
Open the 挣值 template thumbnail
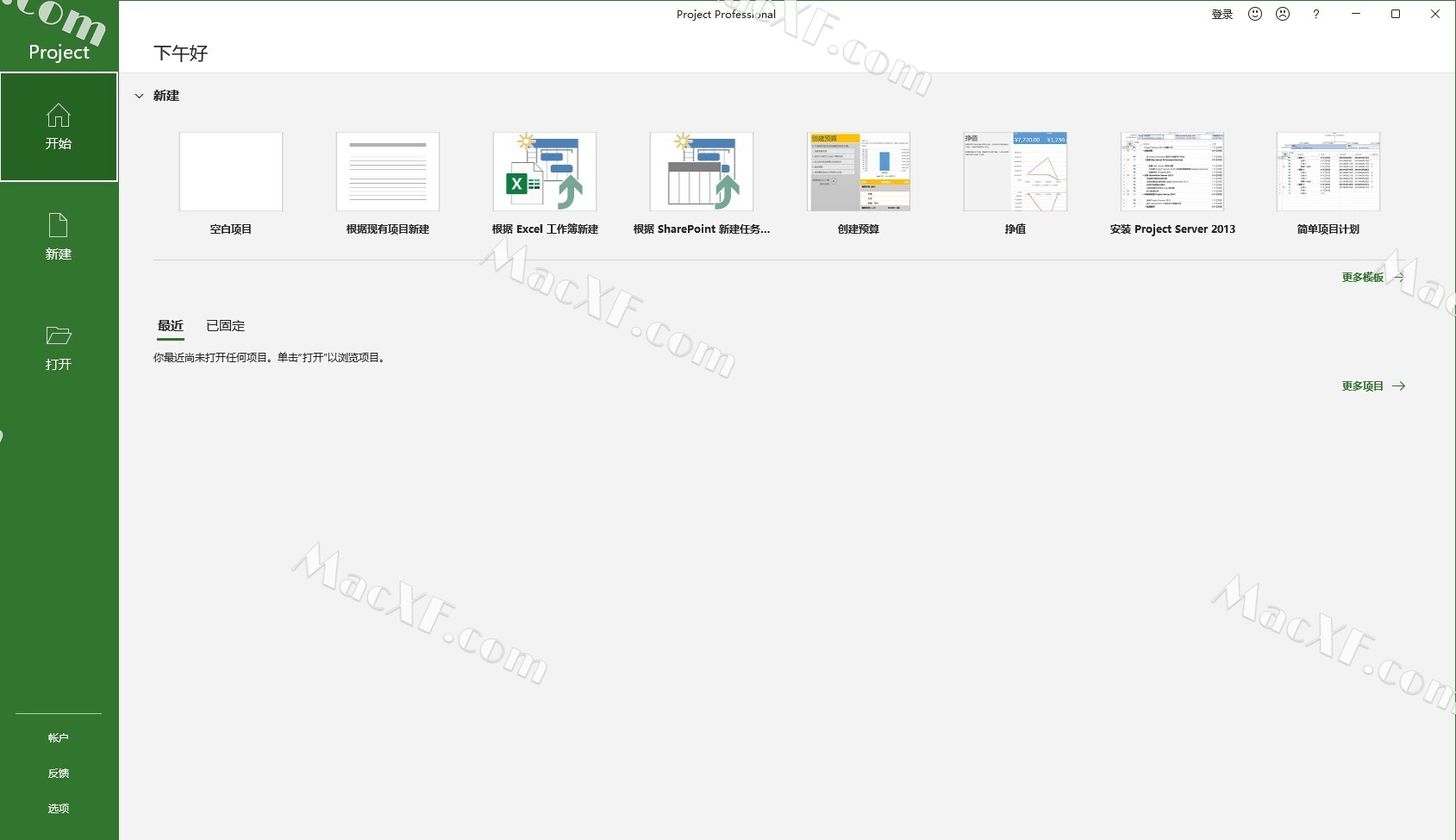coord(1015,172)
